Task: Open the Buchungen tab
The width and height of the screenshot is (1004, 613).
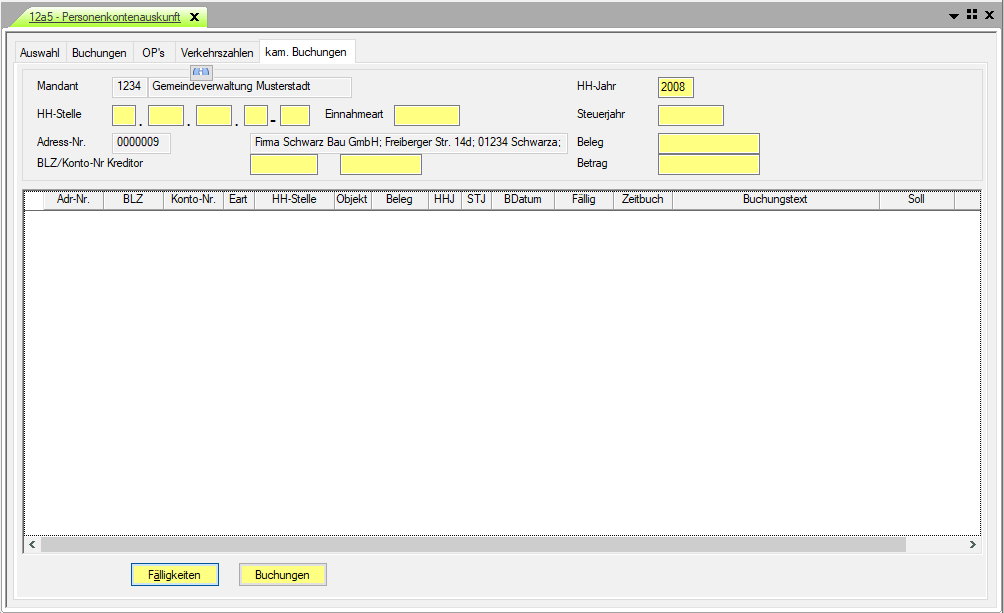Action: (x=99, y=53)
